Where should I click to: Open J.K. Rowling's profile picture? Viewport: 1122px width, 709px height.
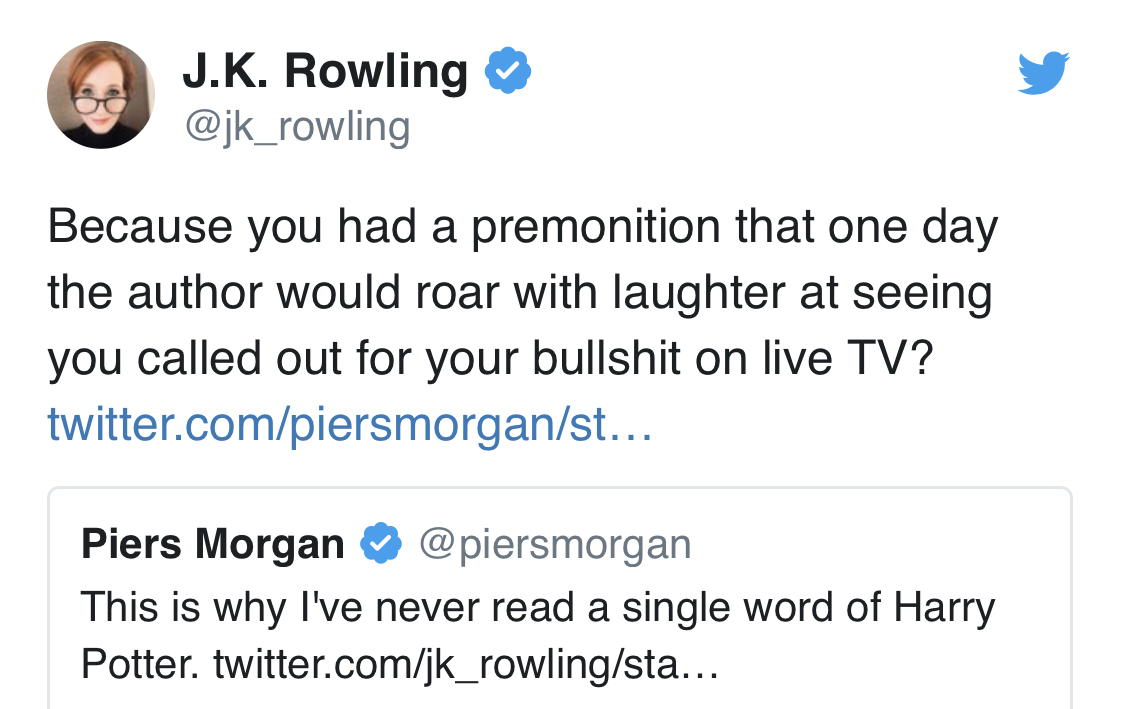(x=101, y=95)
